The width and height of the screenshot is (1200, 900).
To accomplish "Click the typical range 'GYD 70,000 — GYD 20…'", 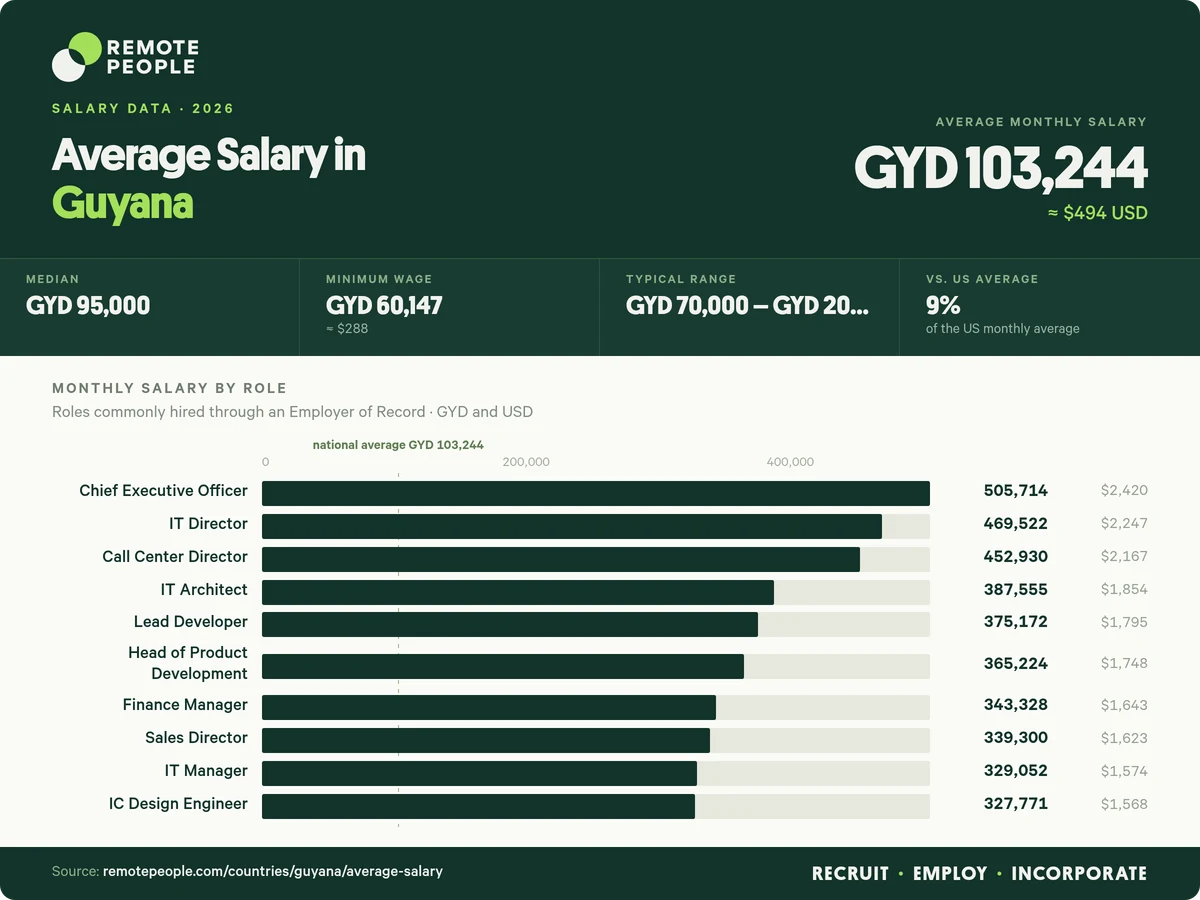I will coord(747,306).
